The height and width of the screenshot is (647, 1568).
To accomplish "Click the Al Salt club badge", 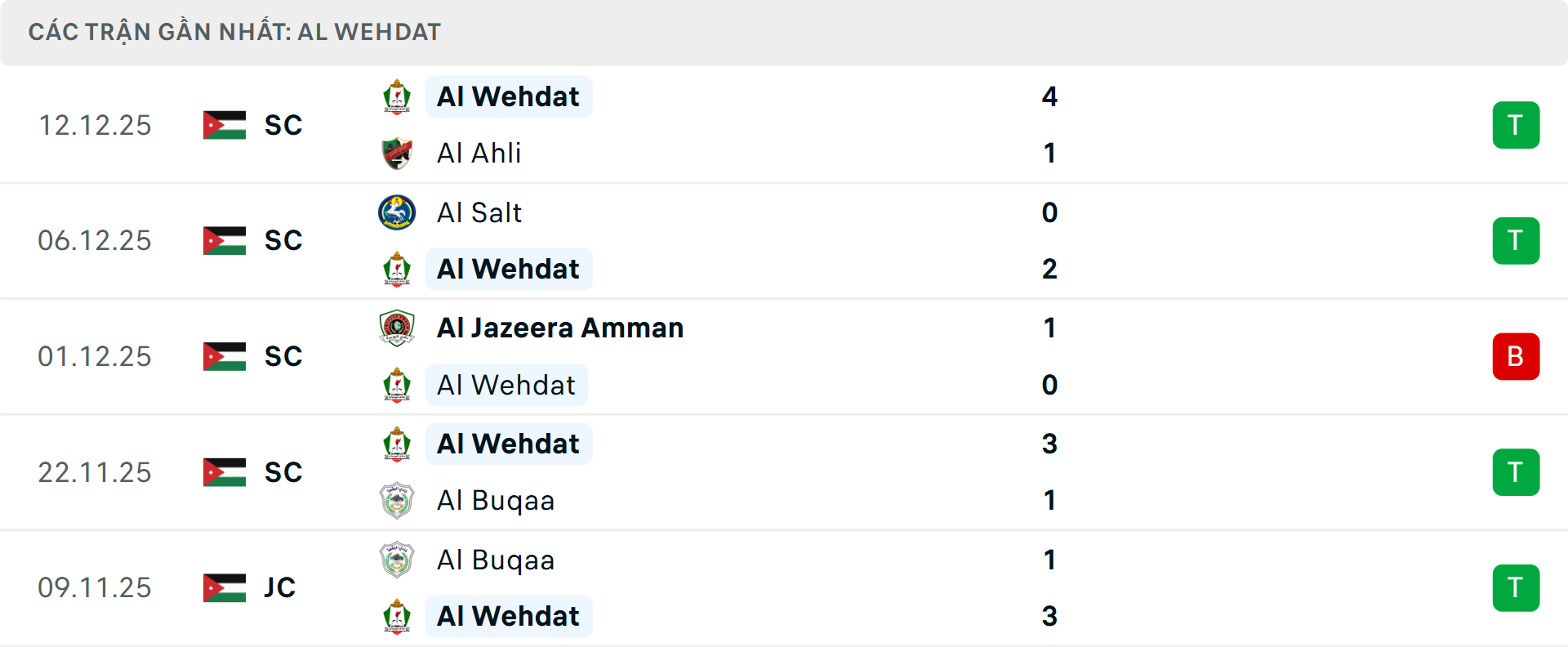I will pos(397,213).
